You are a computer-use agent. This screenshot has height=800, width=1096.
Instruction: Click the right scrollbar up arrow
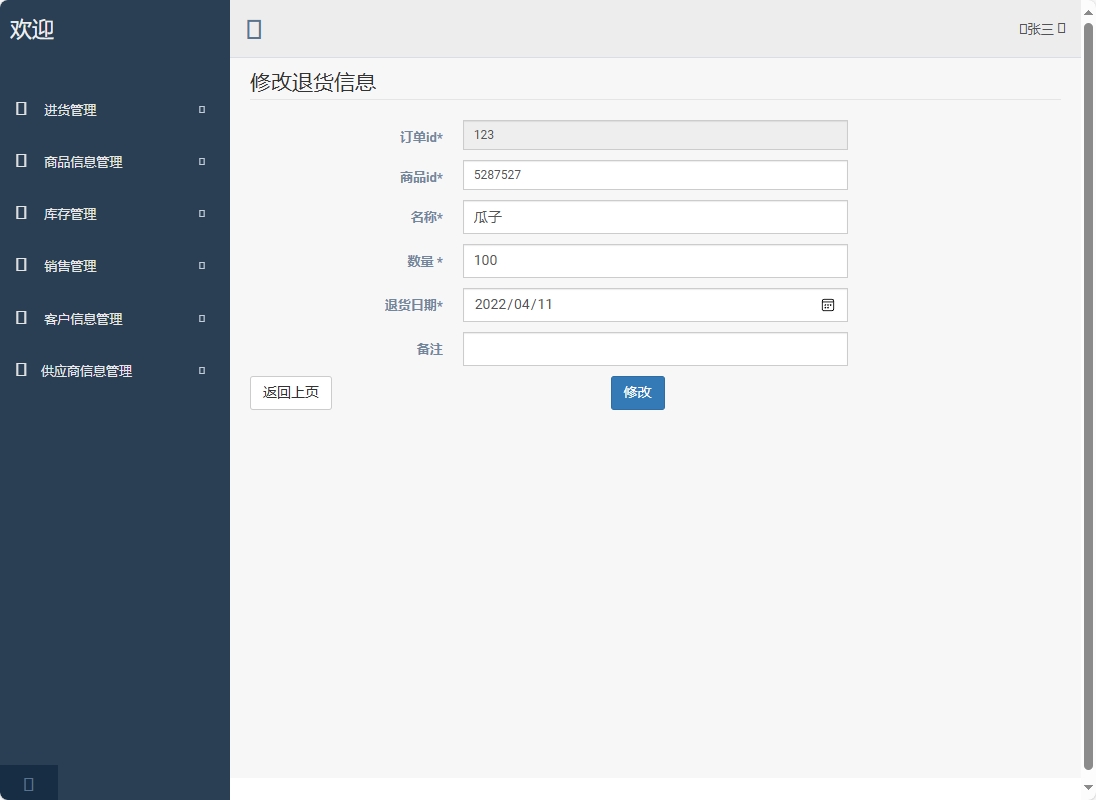1089,12
